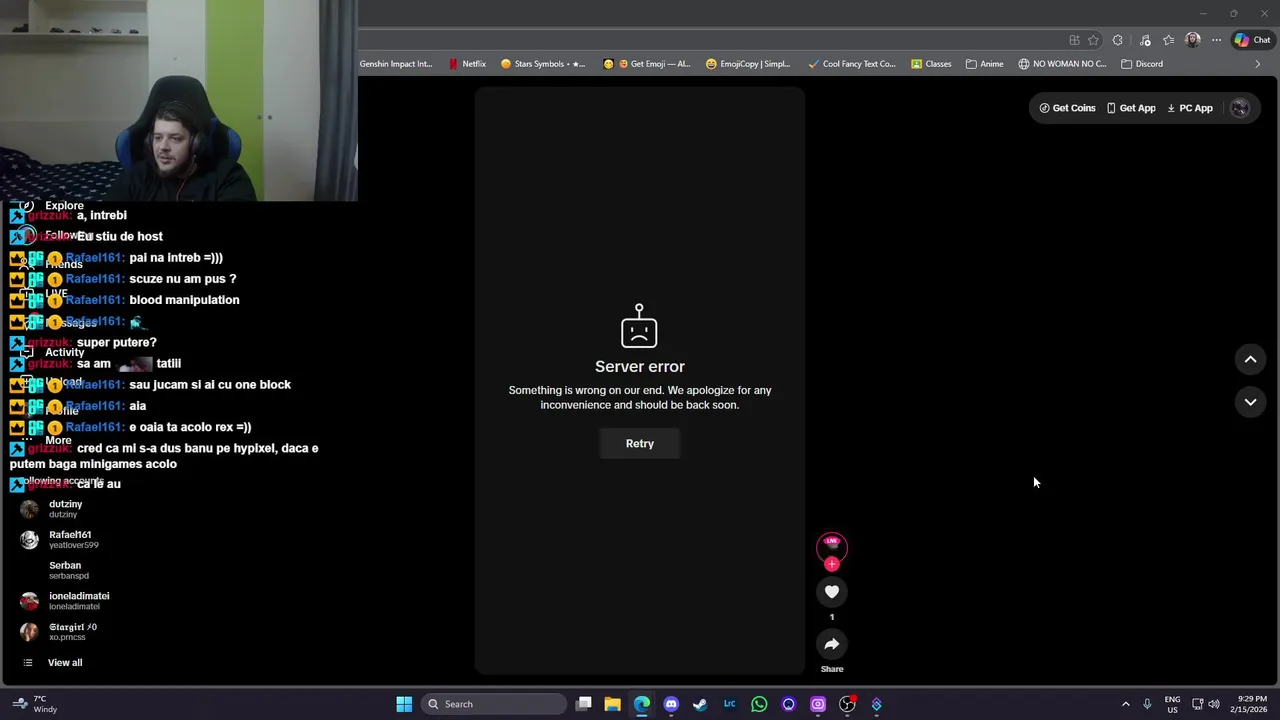Viewport: 1280px width, 720px height.
Task: Open NO WOMAN NO C... bookmark
Action: point(1062,64)
